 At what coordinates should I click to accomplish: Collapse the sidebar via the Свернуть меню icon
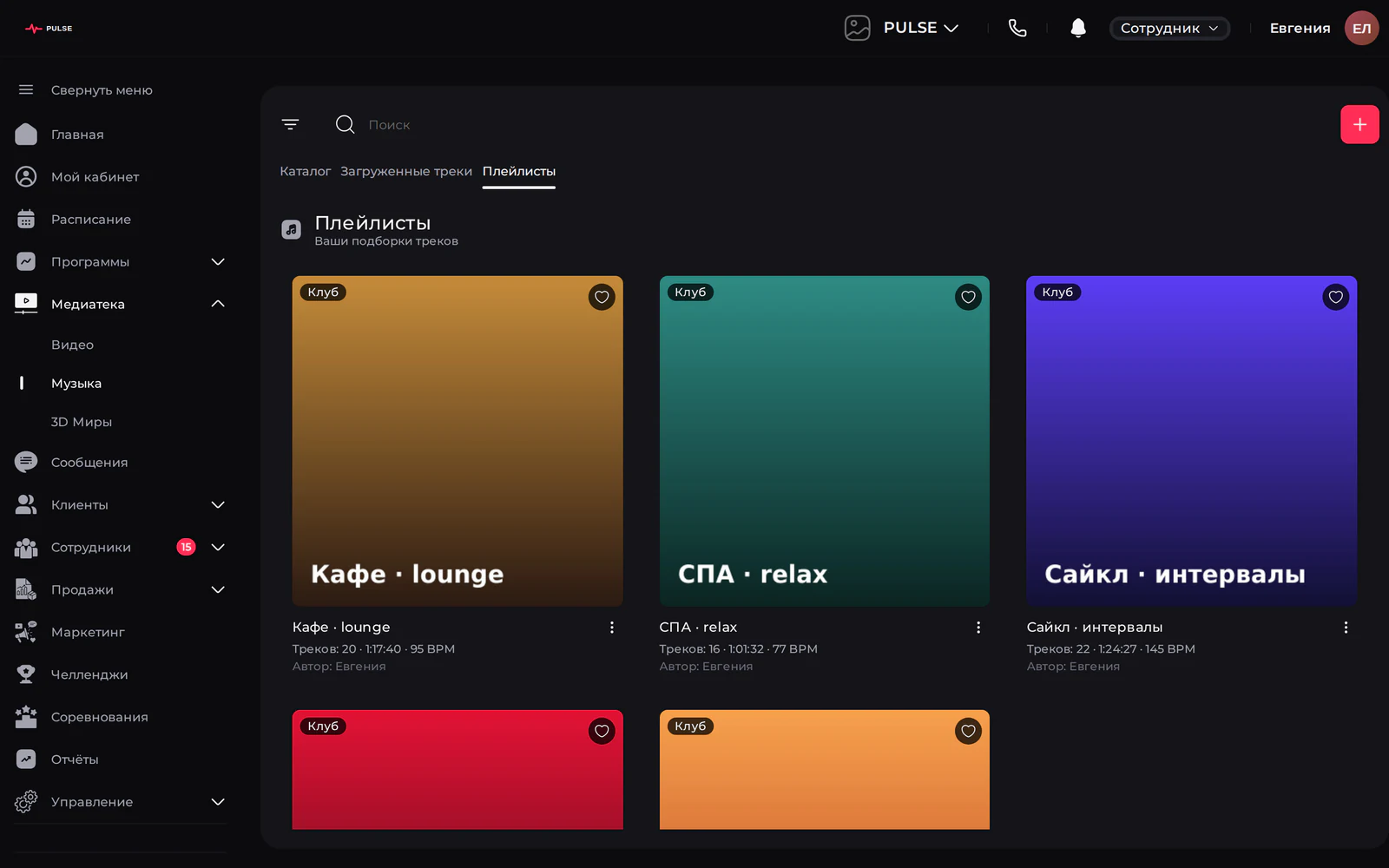(26, 89)
